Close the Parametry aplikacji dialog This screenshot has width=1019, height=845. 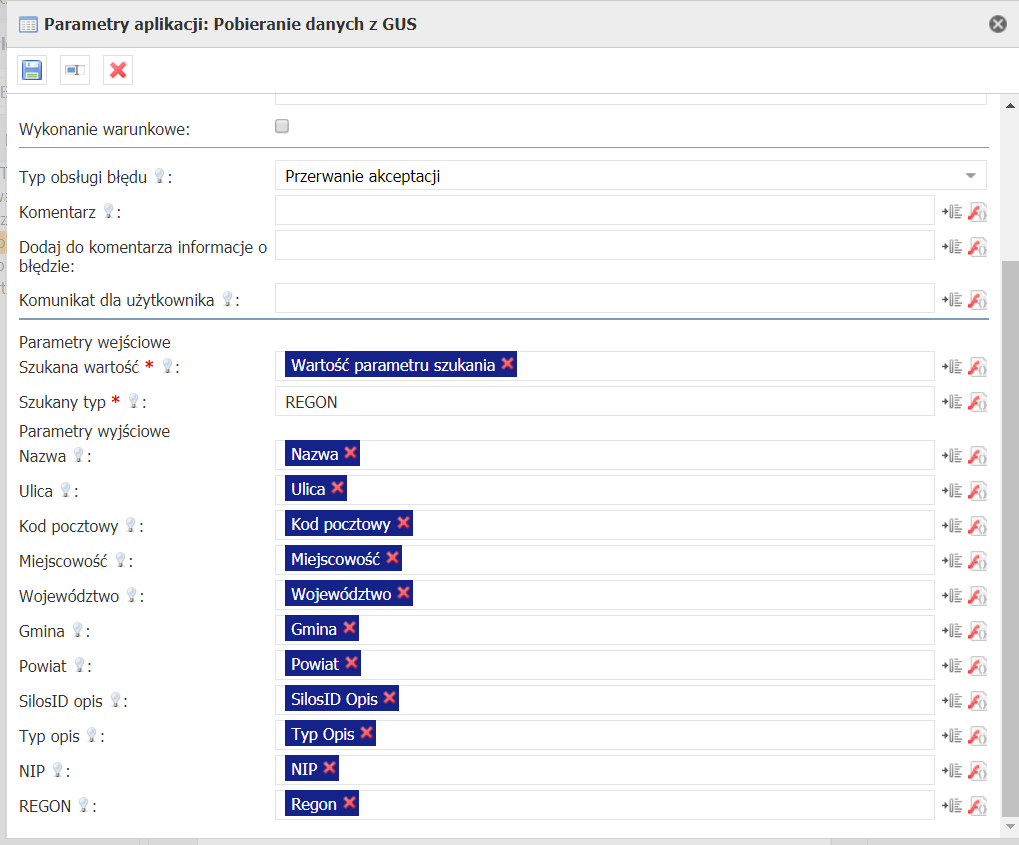coord(997,24)
